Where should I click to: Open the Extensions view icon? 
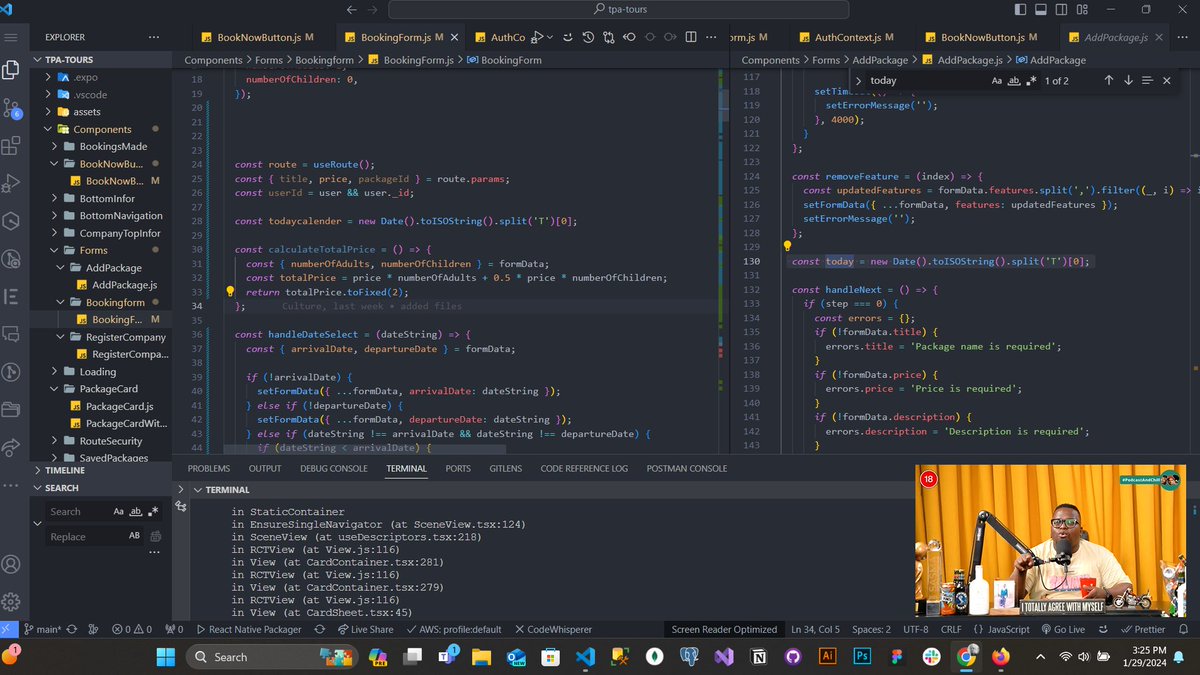[12, 146]
